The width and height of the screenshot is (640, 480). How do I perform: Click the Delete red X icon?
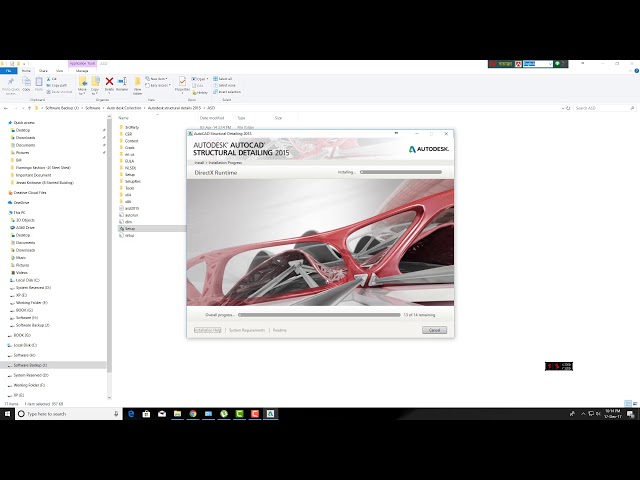(109, 82)
